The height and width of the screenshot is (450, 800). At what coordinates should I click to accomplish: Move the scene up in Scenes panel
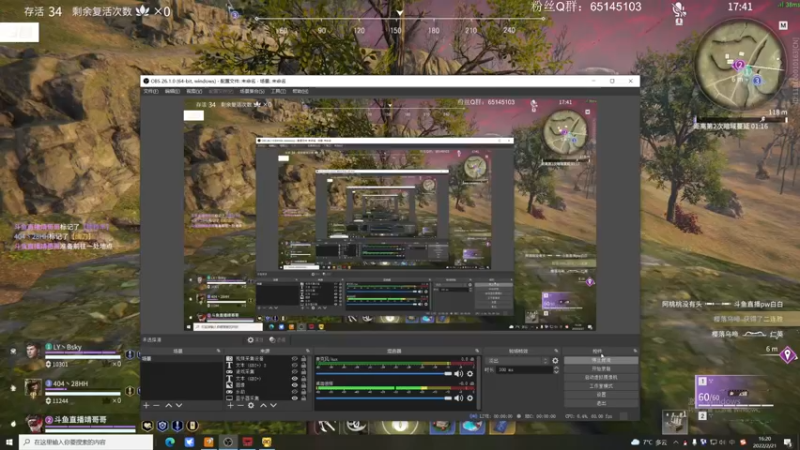168,406
